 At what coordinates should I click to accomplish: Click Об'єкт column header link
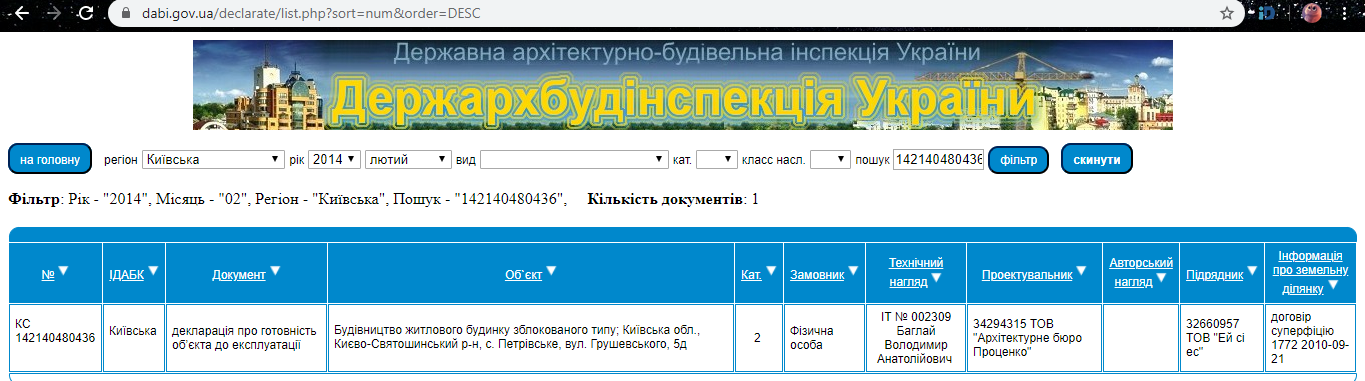[523, 274]
